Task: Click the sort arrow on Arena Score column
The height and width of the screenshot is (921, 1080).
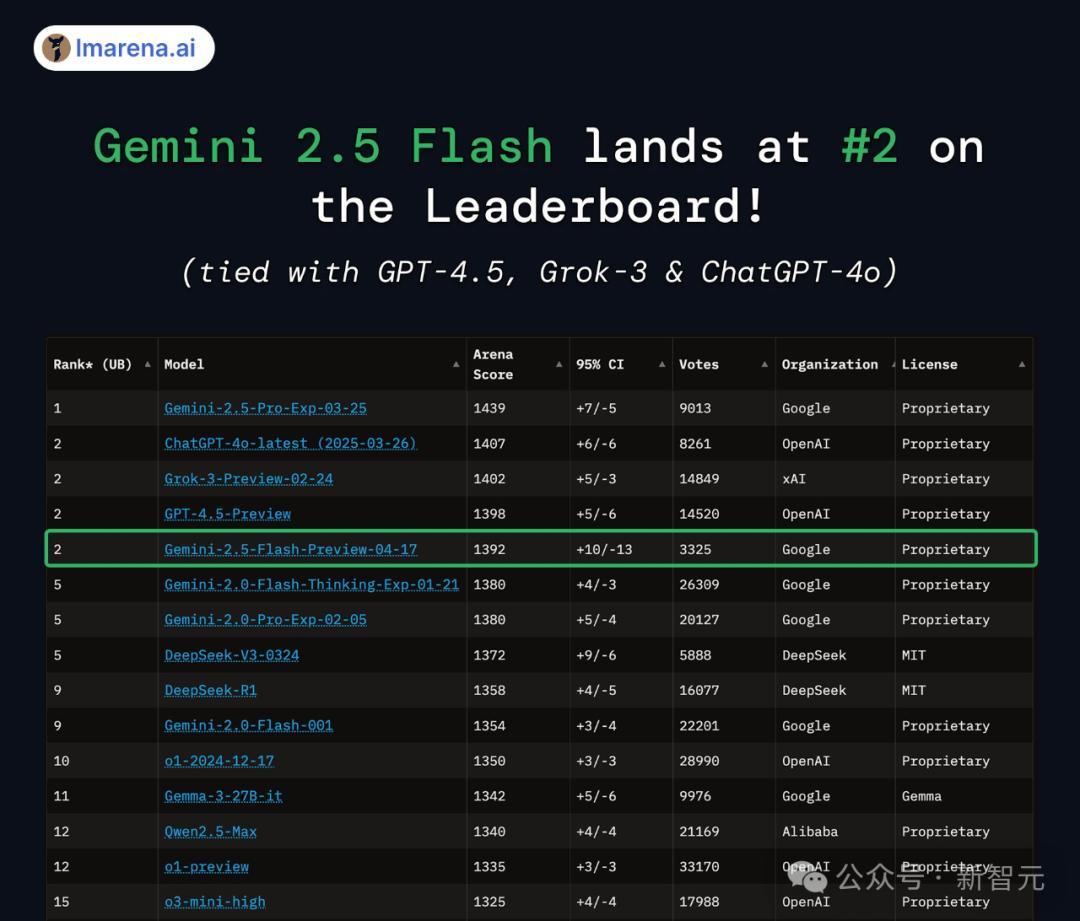Action: pyautogui.click(x=559, y=364)
